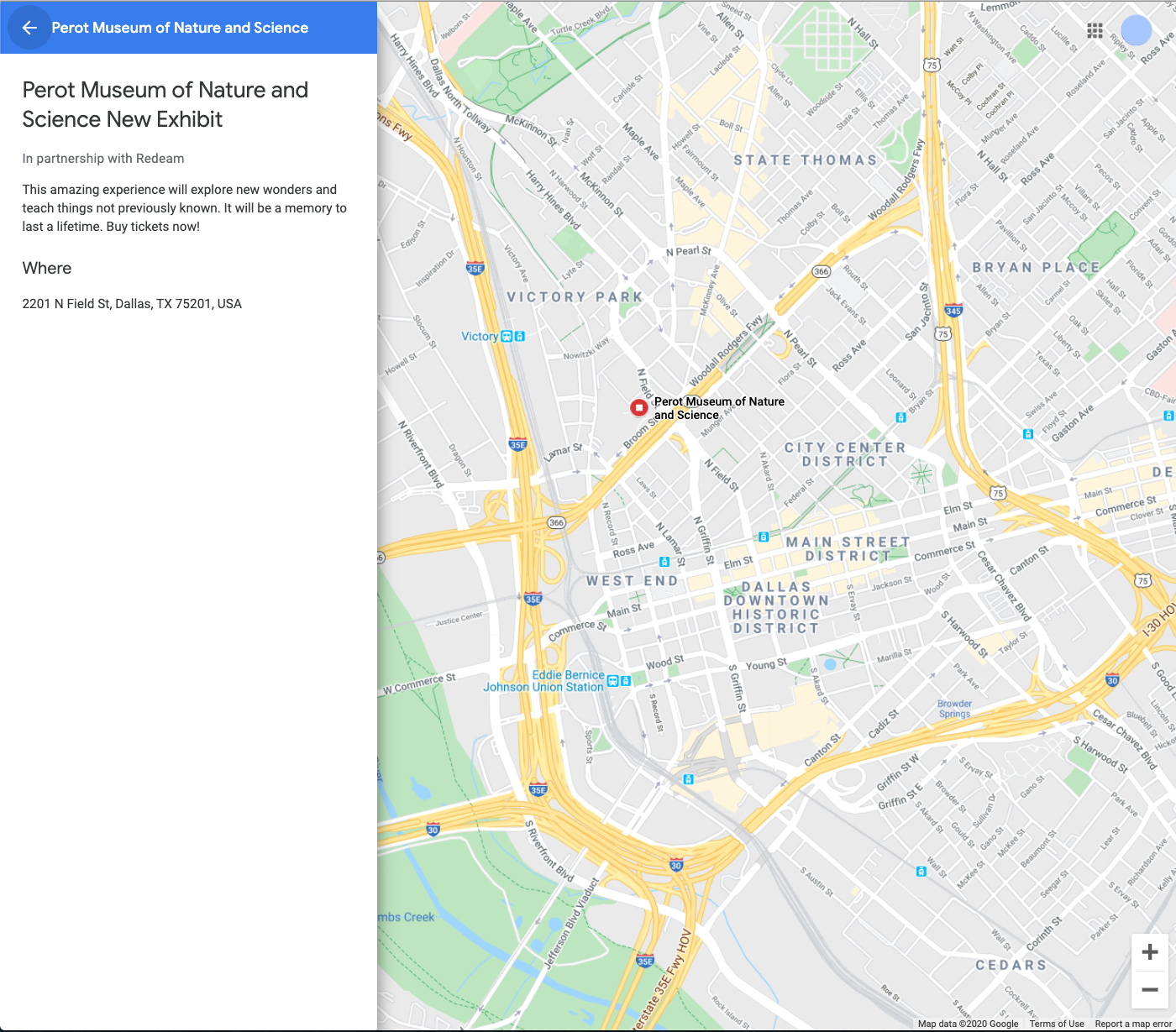Screen dimensions: 1176x1032
Task: Click the transit stop icon on Elm St
Action: 763,537
